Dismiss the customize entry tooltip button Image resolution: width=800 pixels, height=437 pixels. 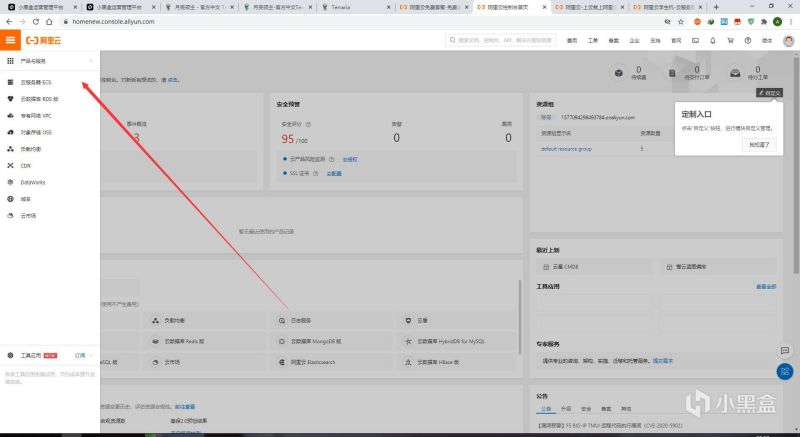click(759, 145)
